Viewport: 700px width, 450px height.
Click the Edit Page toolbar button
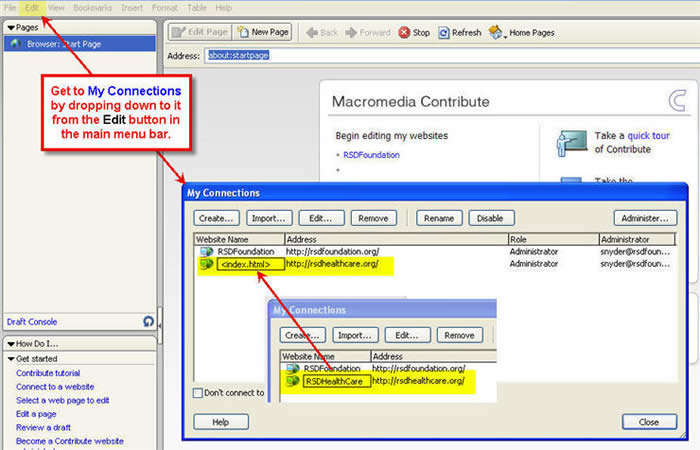(200, 32)
